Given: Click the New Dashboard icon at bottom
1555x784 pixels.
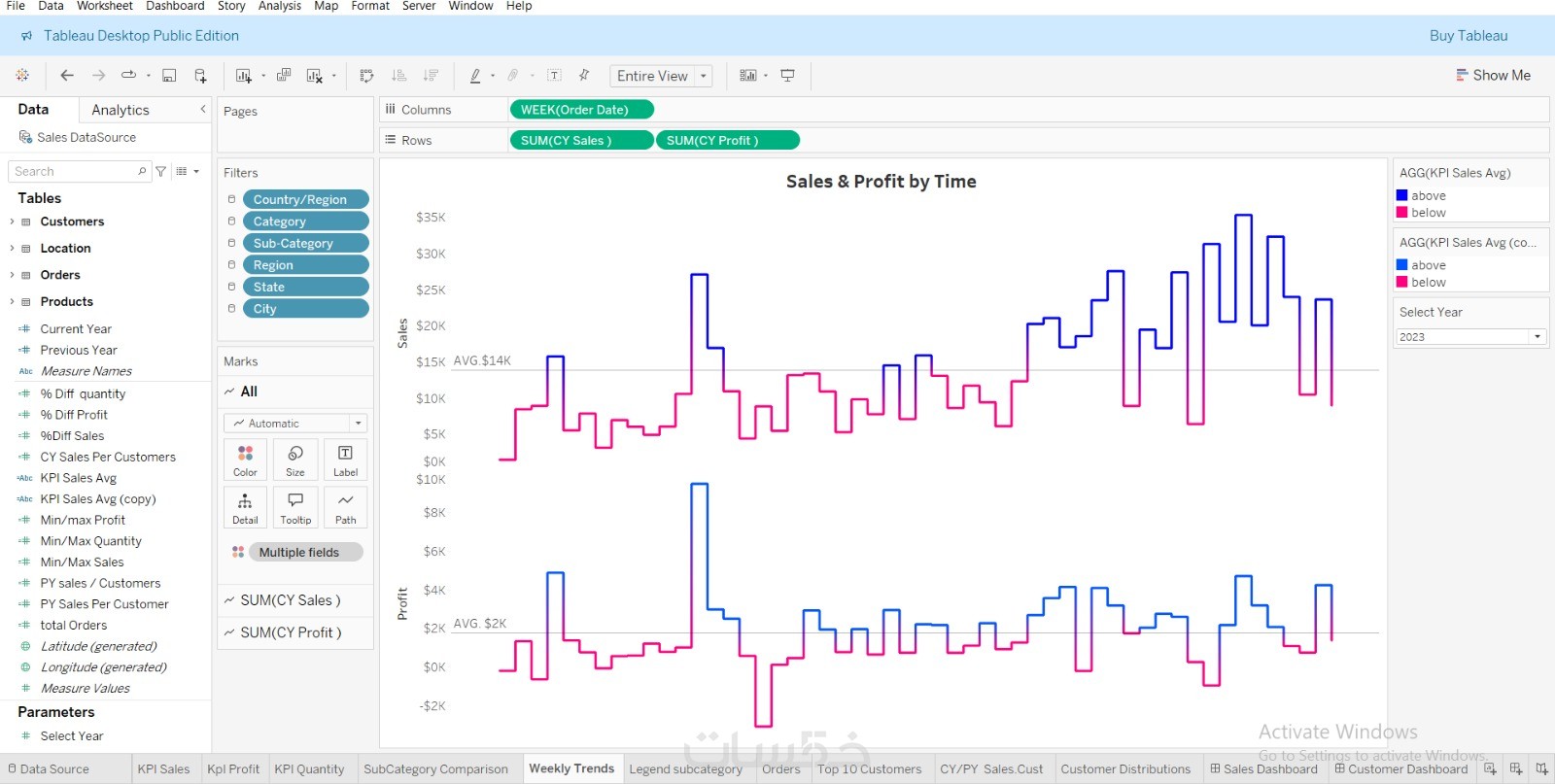Looking at the screenshot, I should [x=1515, y=768].
